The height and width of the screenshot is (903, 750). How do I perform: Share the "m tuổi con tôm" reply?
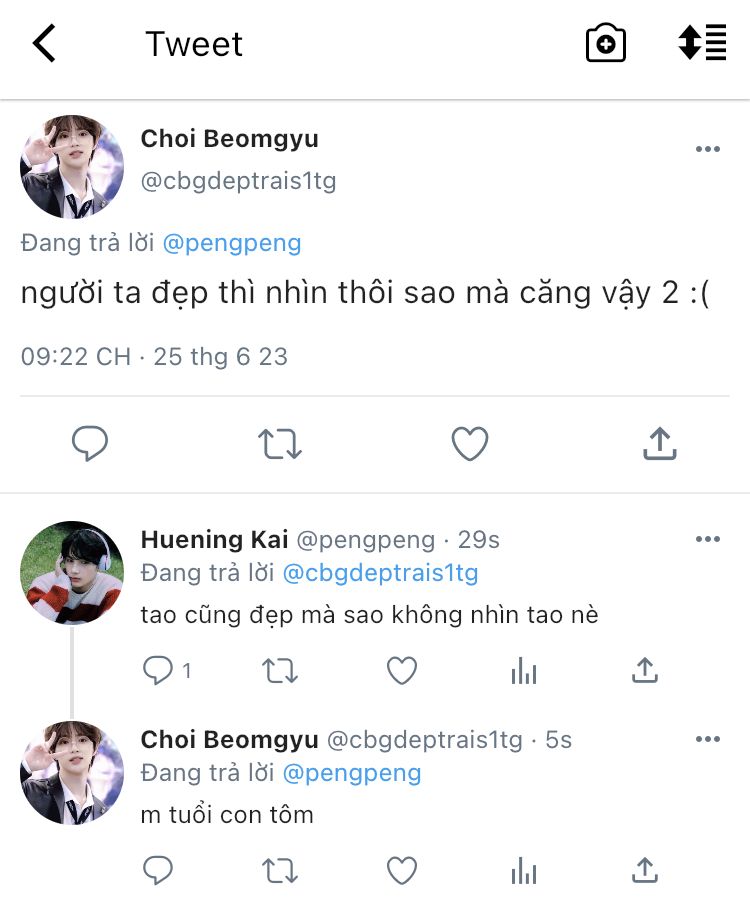(x=645, y=871)
